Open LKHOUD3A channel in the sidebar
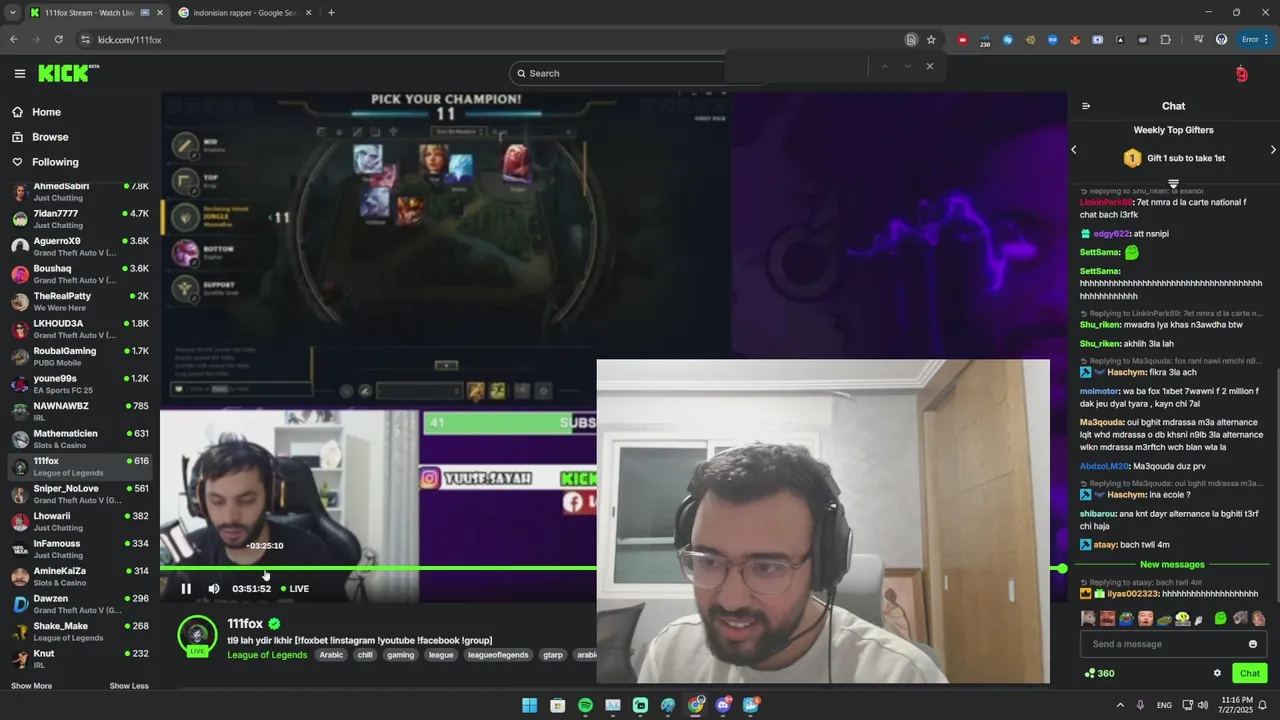 pyautogui.click(x=80, y=329)
